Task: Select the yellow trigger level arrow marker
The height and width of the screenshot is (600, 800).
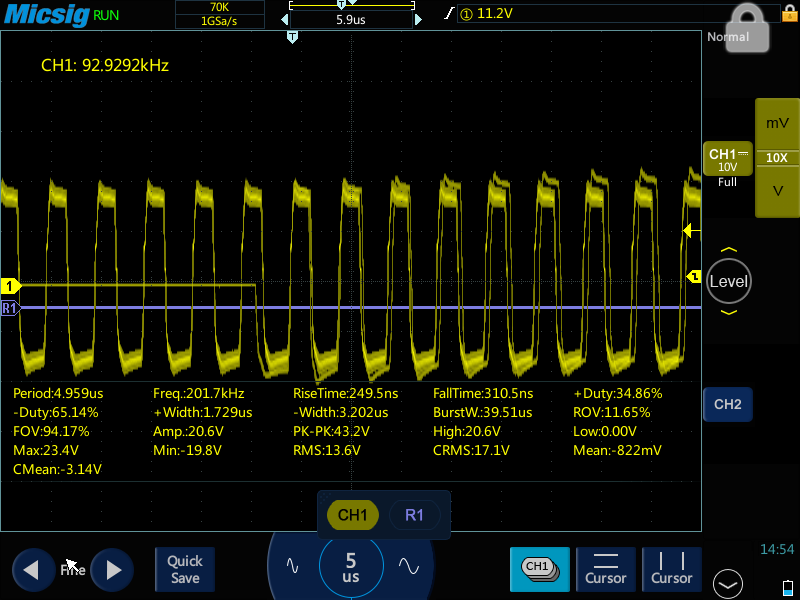Action: [691, 231]
